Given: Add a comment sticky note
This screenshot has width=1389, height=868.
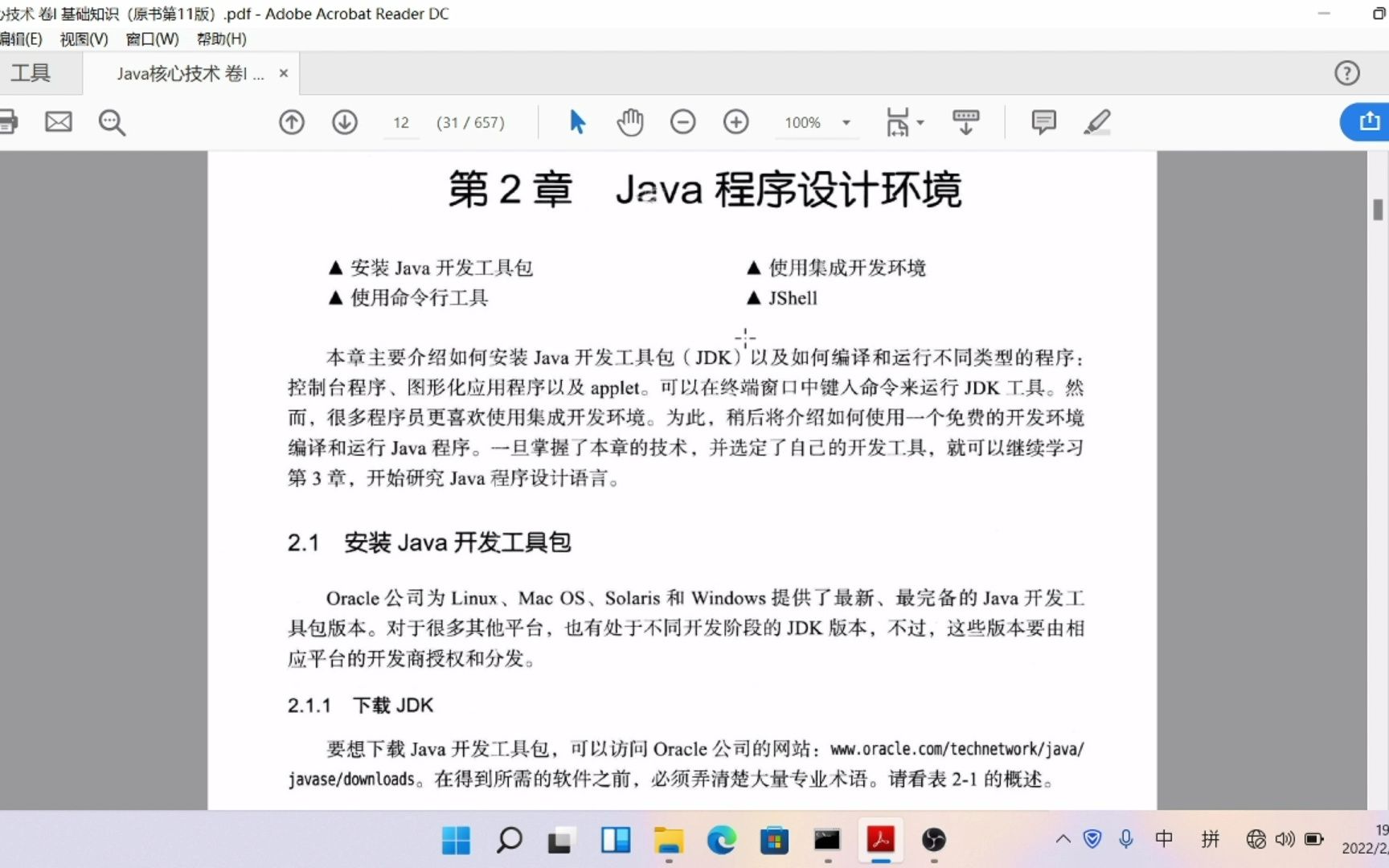Looking at the screenshot, I should point(1043,122).
